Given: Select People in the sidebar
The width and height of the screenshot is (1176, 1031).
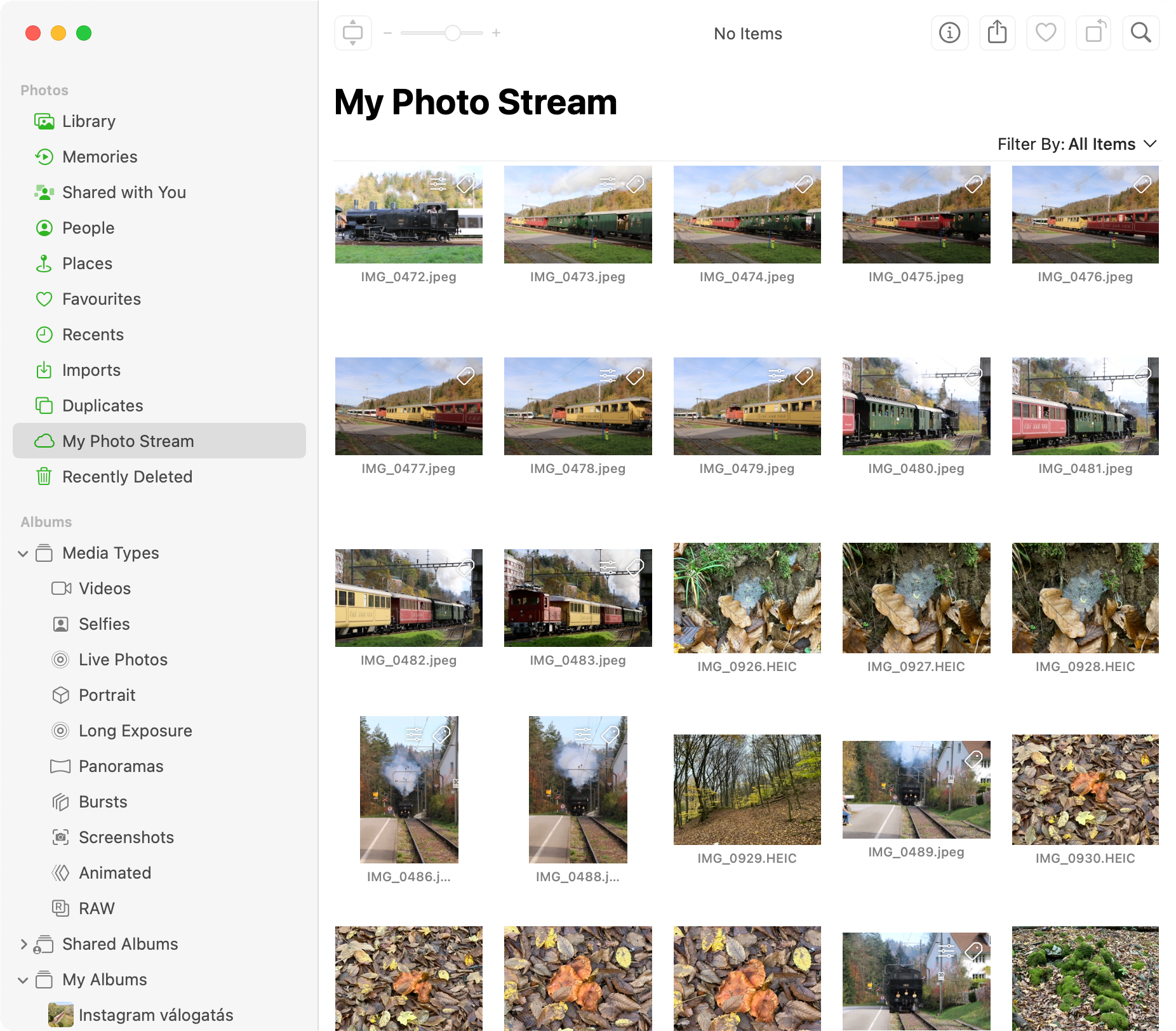Looking at the screenshot, I should click(x=159, y=228).
